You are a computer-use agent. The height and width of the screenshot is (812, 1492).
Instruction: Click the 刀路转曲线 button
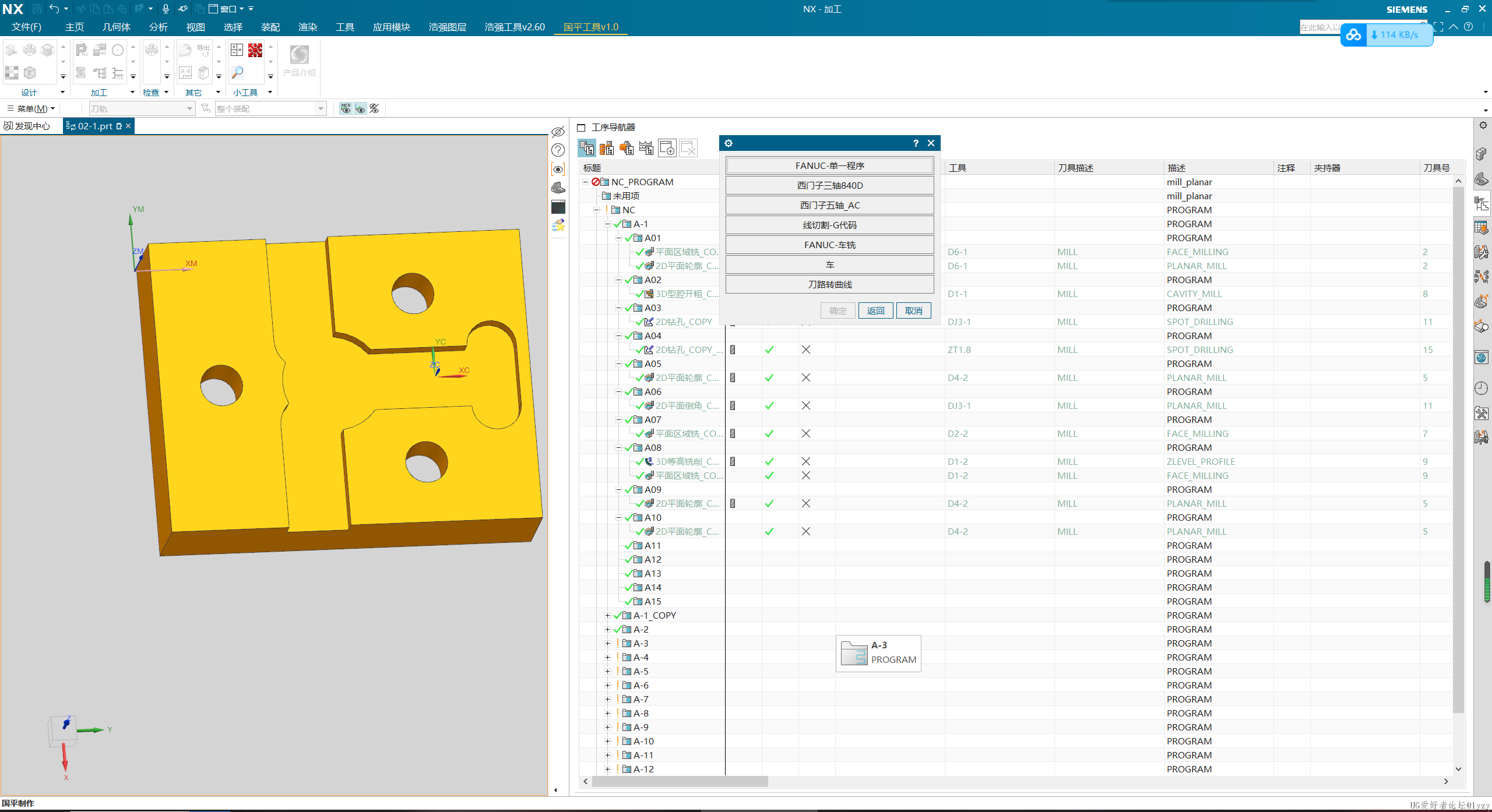pos(830,285)
